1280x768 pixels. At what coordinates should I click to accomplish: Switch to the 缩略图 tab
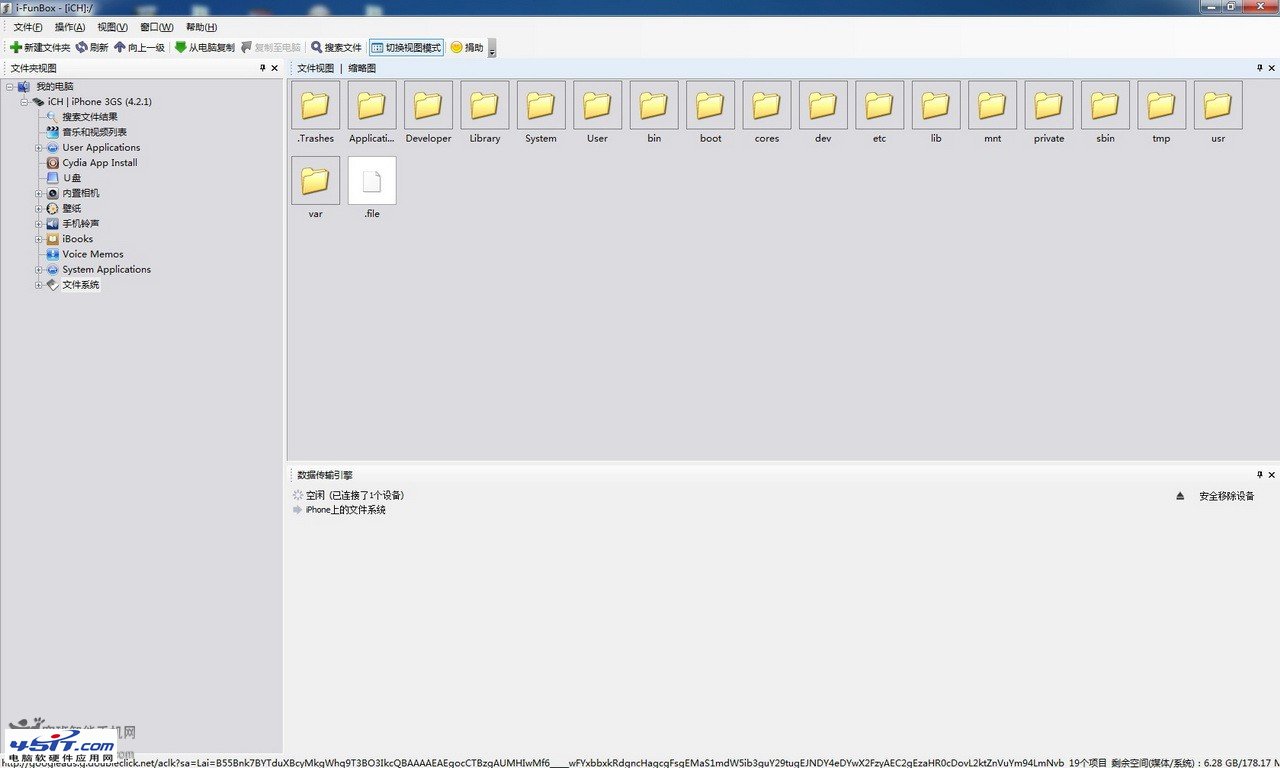(362, 68)
